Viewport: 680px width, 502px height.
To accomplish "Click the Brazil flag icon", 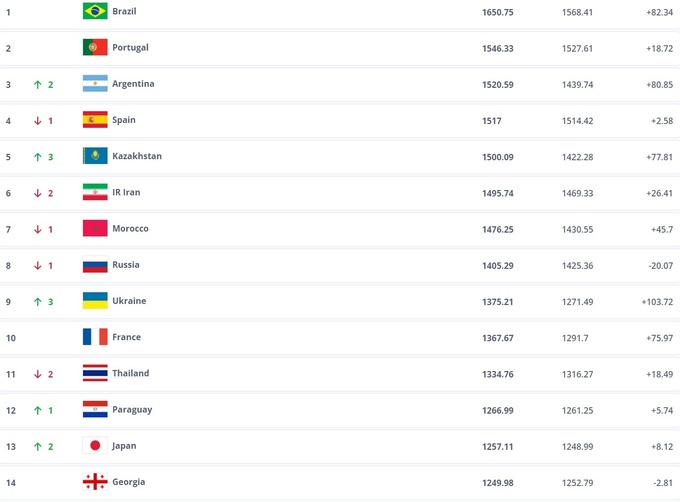I will coord(95,11).
